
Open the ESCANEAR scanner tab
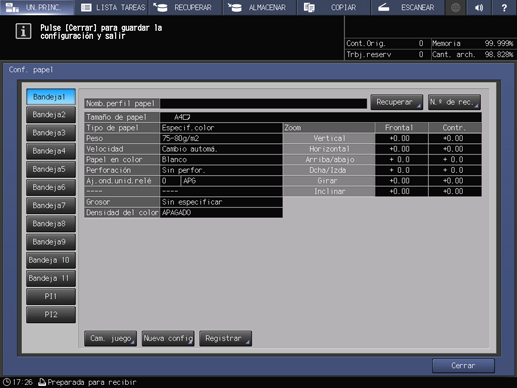407,7
